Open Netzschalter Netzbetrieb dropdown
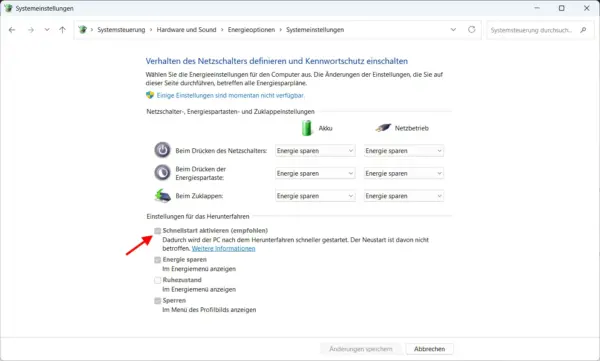This screenshot has width=600, height=361. [x=404, y=151]
